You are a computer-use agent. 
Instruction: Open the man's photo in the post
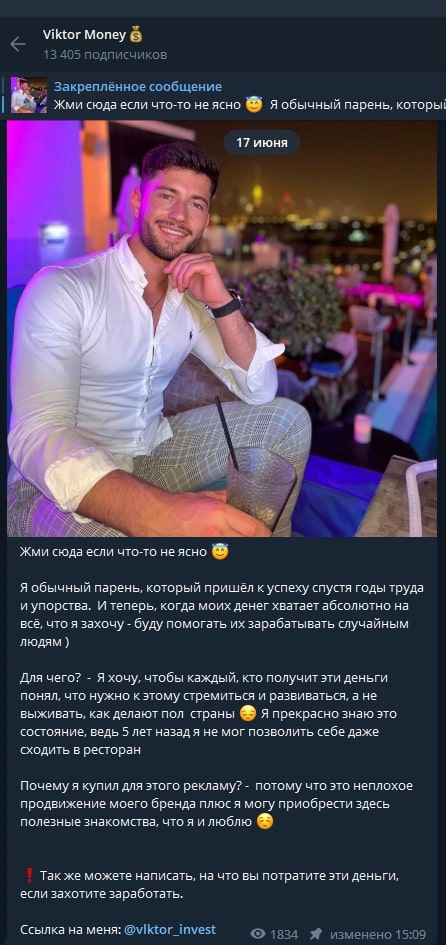(x=222, y=328)
